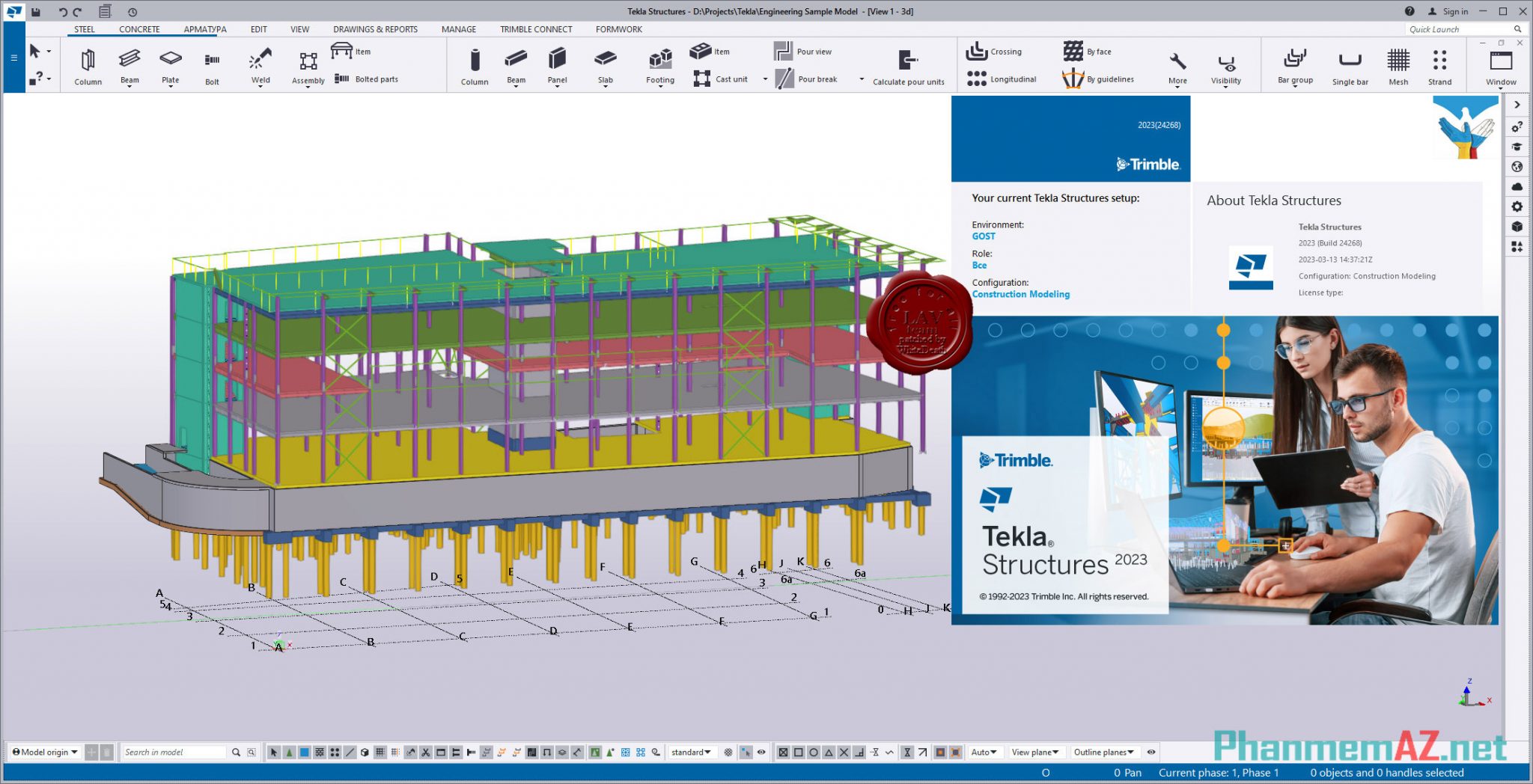1533x784 pixels.
Task: Click the GOST environment link
Action: (x=983, y=236)
